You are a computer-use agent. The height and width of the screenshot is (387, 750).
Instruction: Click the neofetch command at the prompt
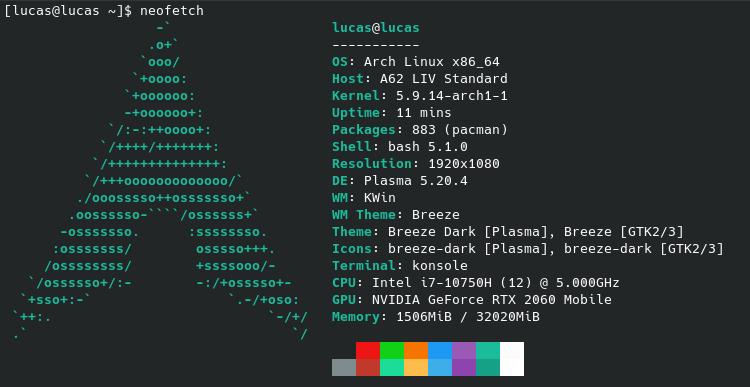(172, 11)
